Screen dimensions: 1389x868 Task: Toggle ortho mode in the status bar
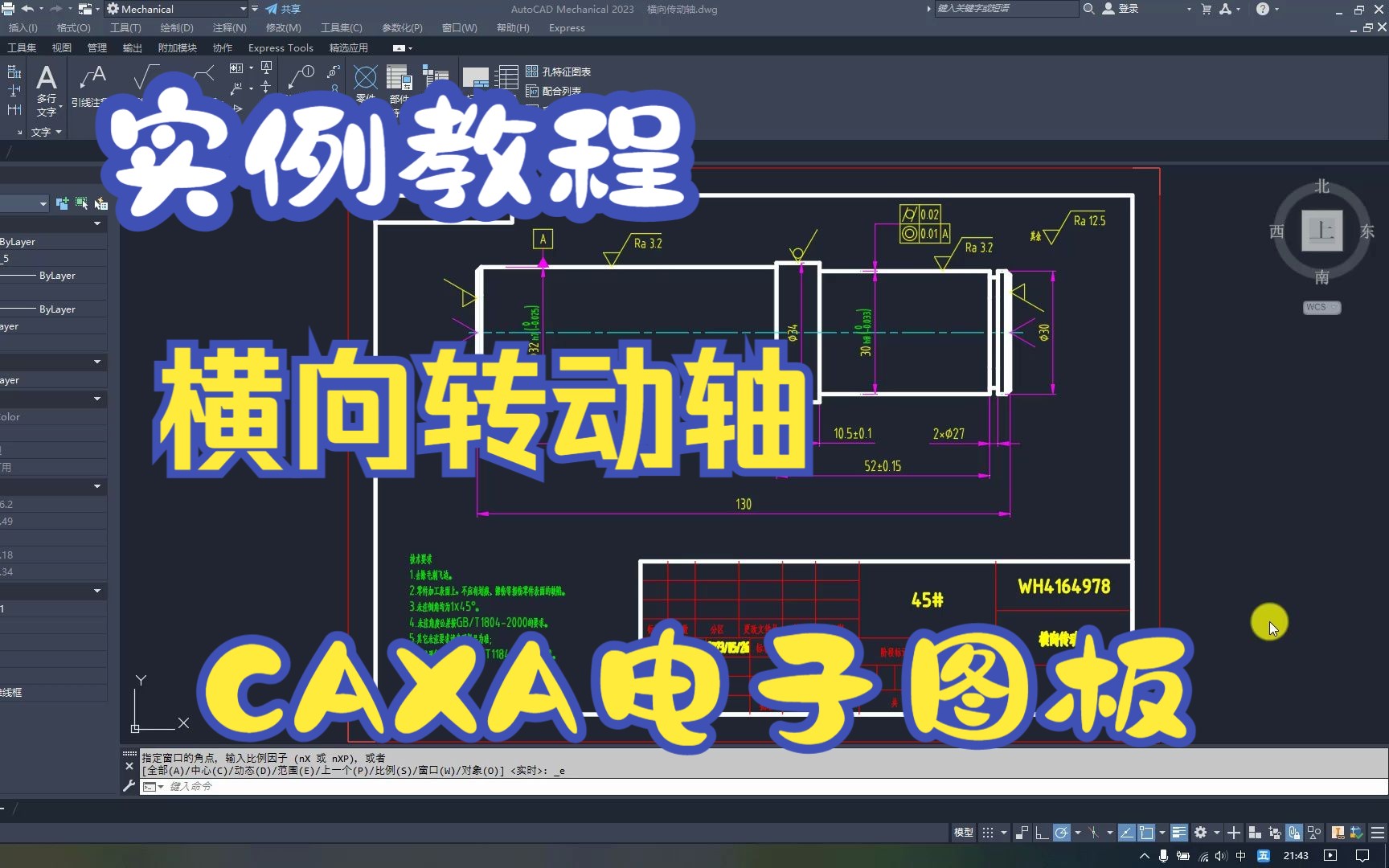click(x=1042, y=833)
